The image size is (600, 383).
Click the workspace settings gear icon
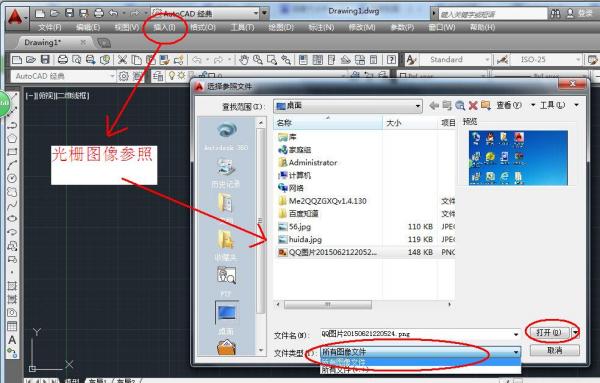click(123, 76)
